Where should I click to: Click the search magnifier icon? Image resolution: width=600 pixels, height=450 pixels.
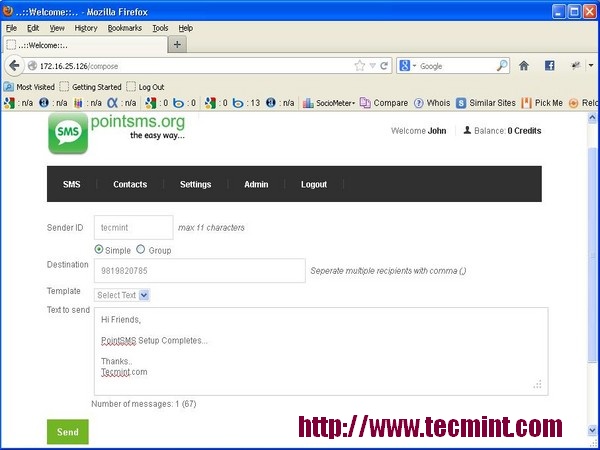pyautogui.click(x=502, y=66)
